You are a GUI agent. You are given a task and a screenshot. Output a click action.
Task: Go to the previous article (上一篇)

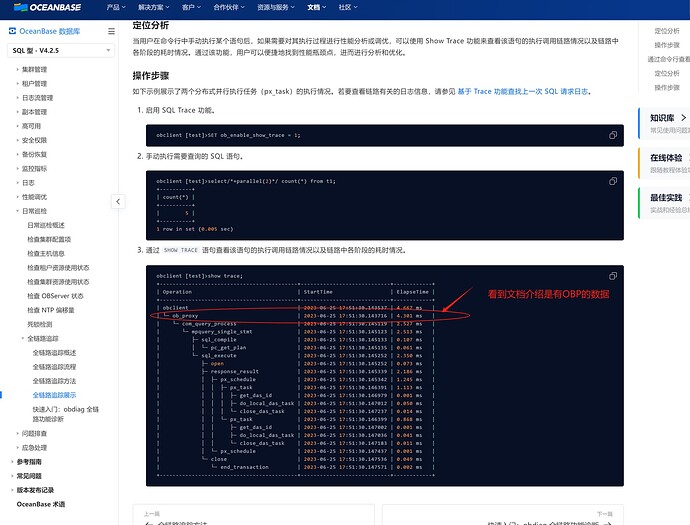(x=253, y=515)
